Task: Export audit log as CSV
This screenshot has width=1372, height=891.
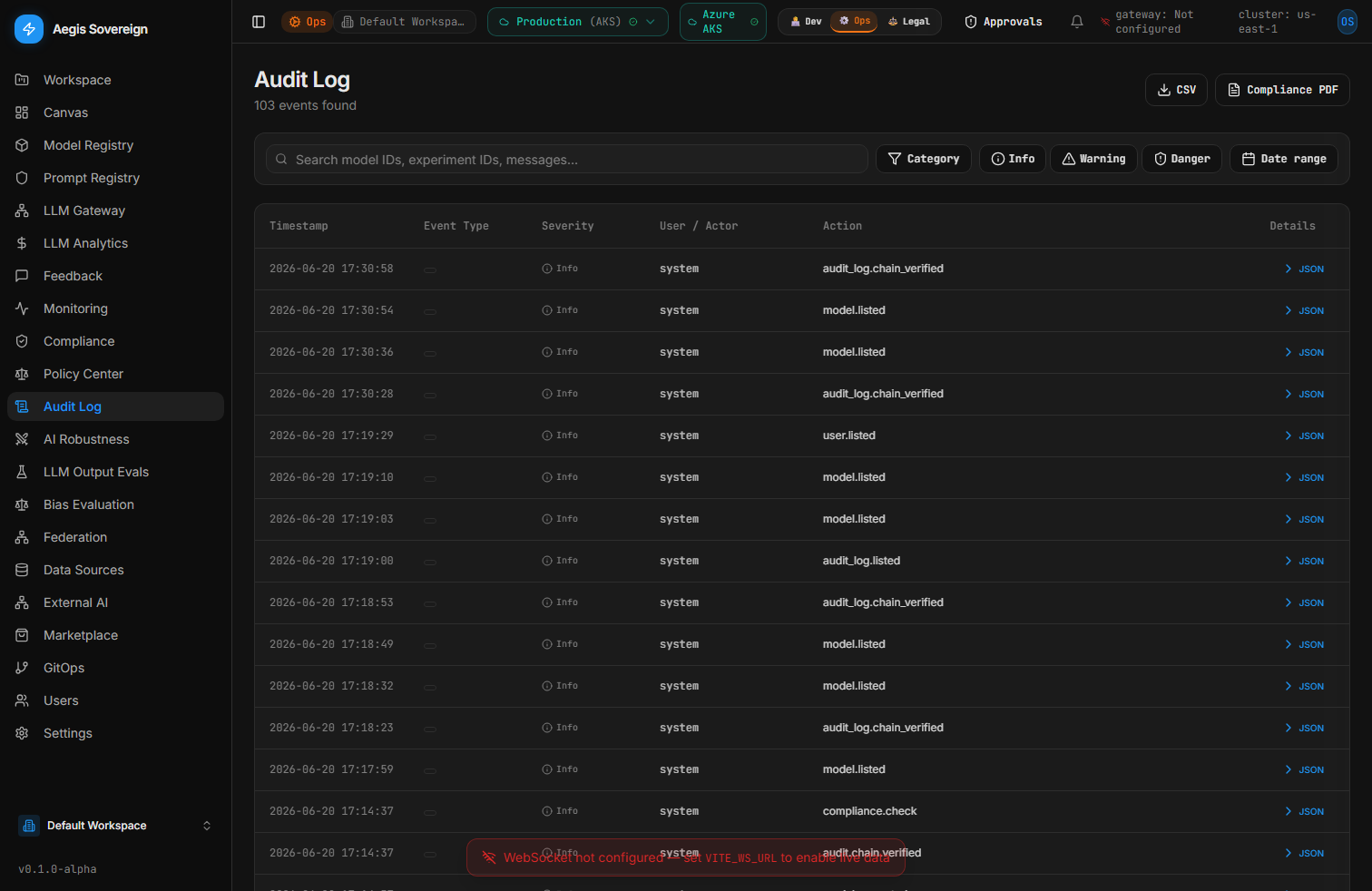Action: 1177,90
